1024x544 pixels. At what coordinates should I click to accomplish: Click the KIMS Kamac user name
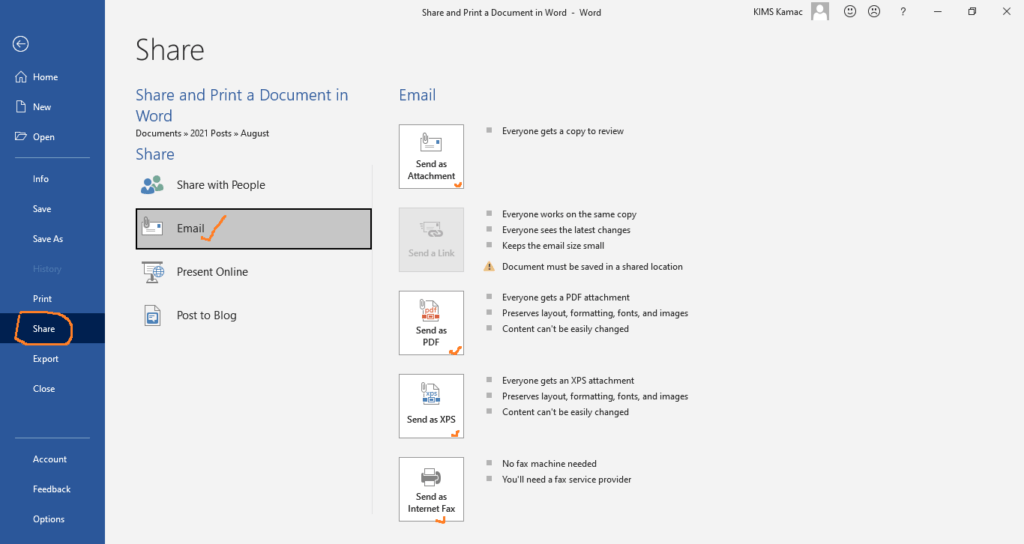[x=778, y=12]
